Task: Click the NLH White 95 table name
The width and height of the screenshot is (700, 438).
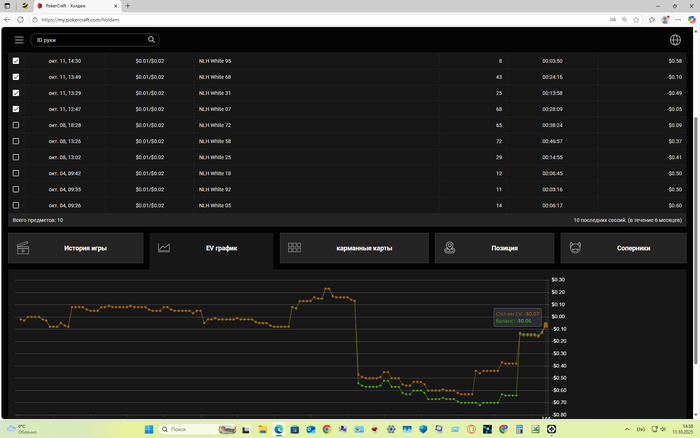Action: (x=215, y=61)
